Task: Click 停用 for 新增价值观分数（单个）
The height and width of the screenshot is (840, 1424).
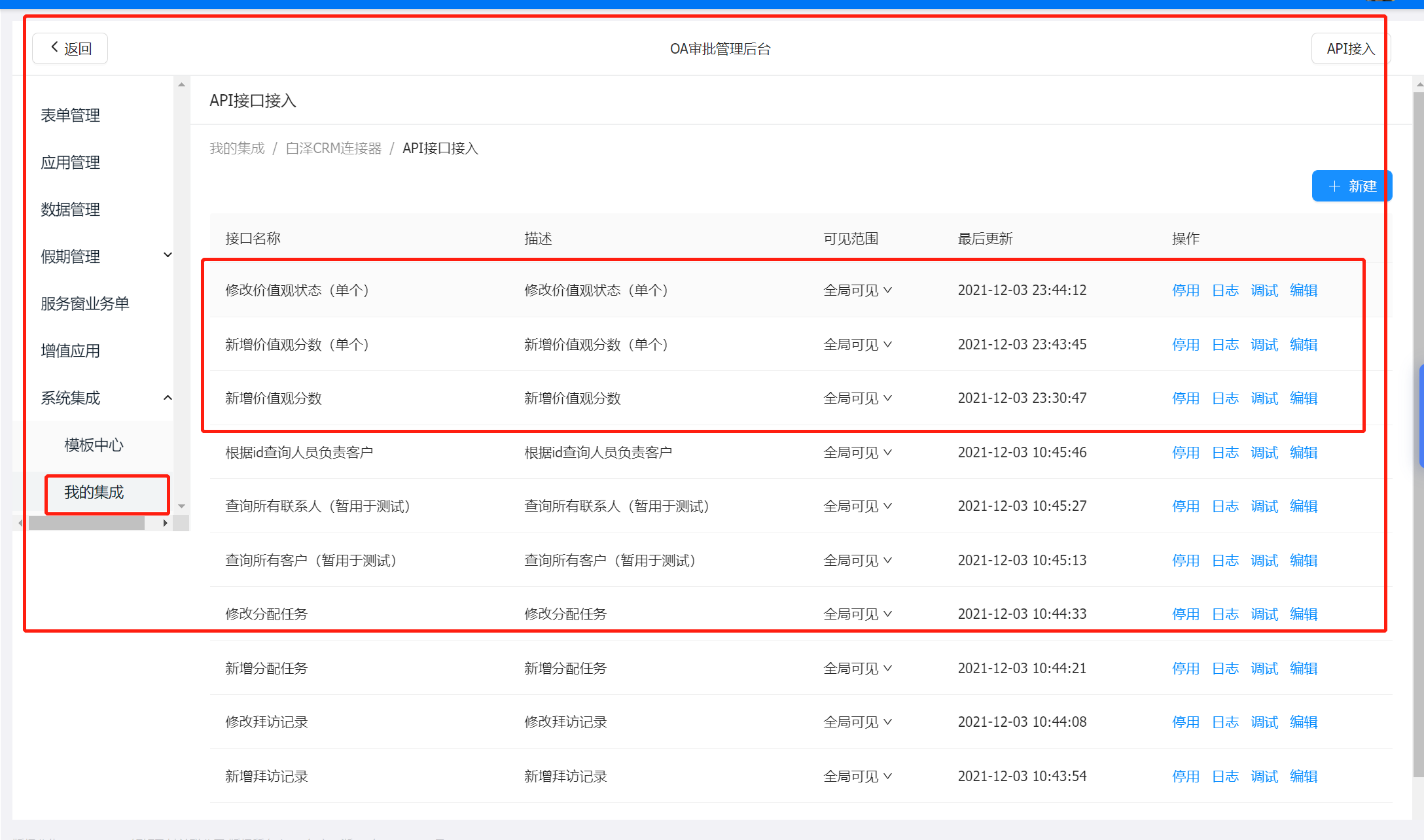Action: pyautogui.click(x=1185, y=345)
